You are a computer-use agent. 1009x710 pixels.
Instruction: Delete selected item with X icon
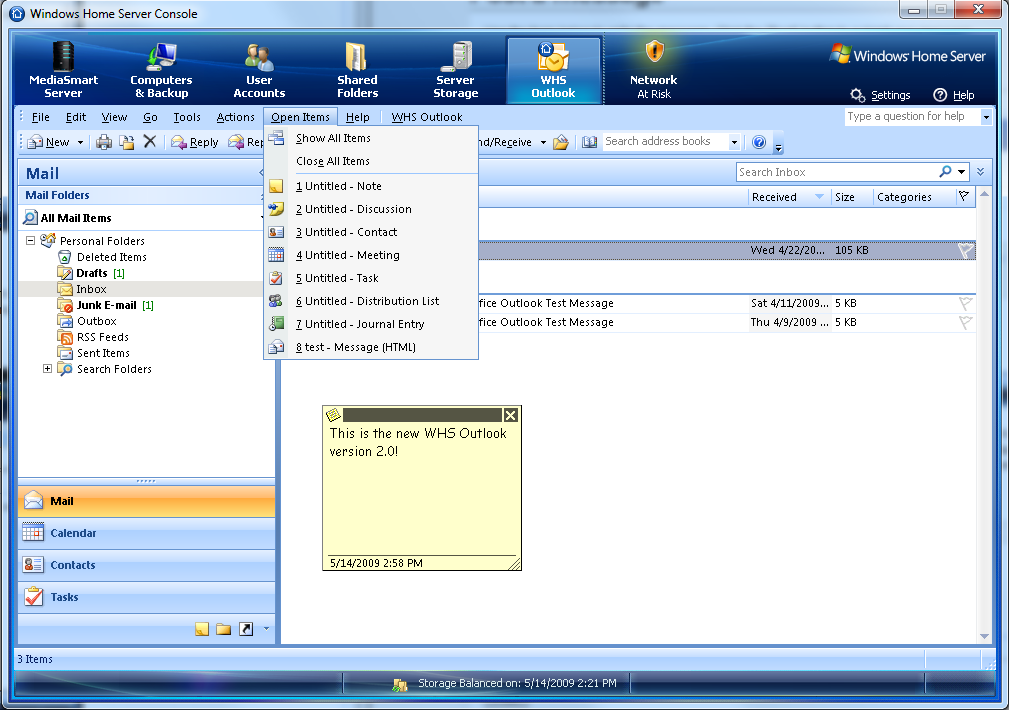150,142
